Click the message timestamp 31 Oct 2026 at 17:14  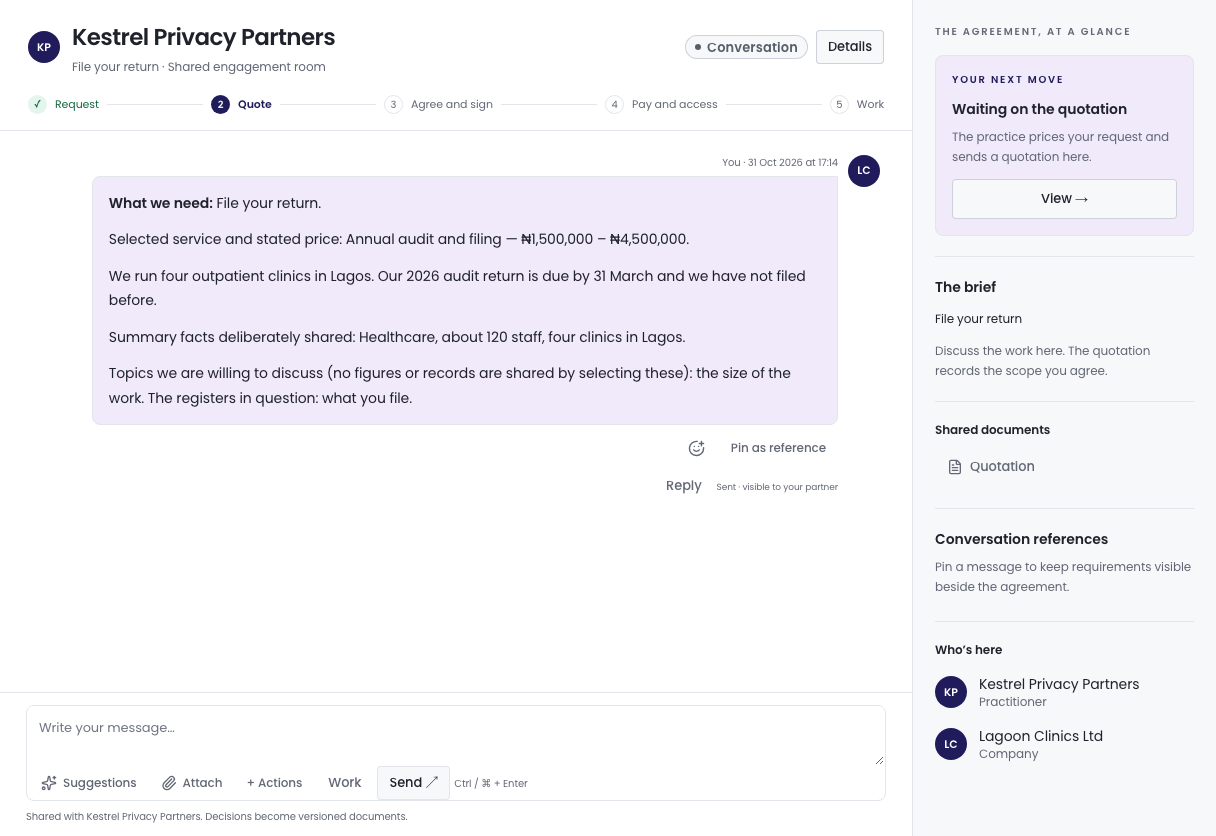point(793,162)
